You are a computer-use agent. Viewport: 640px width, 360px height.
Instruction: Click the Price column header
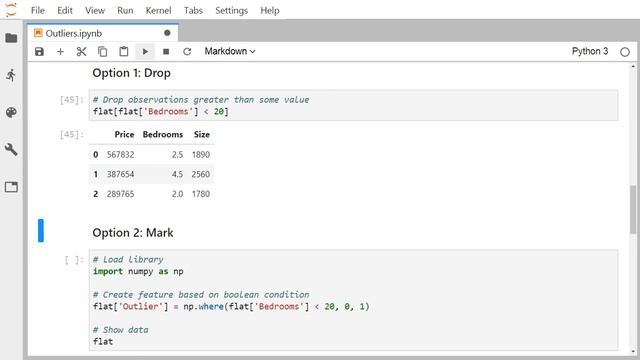point(124,134)
